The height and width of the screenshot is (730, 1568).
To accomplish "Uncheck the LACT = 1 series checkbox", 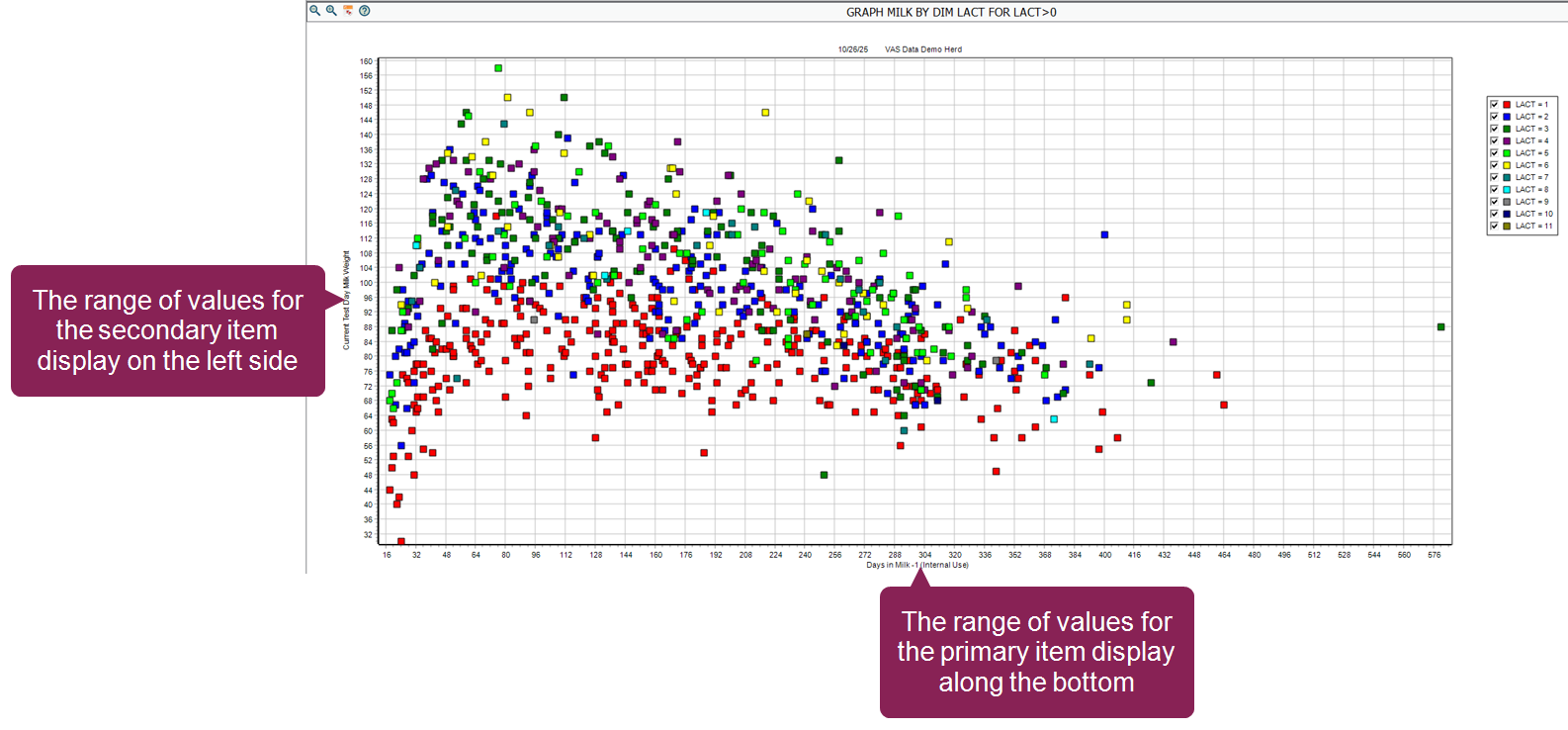I will pos(1494,104).
